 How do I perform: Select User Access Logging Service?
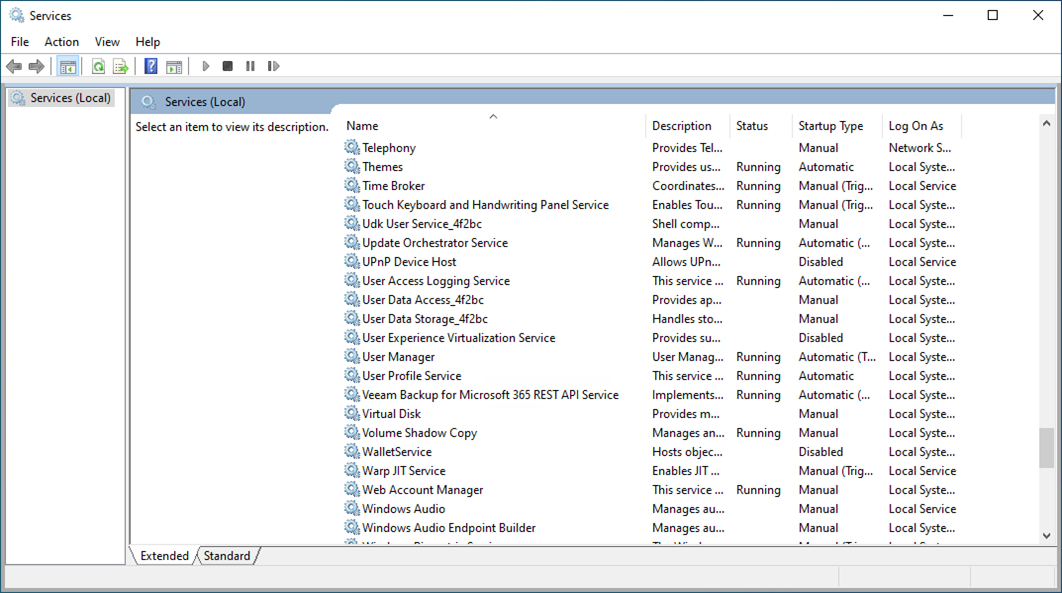(436, 280)
